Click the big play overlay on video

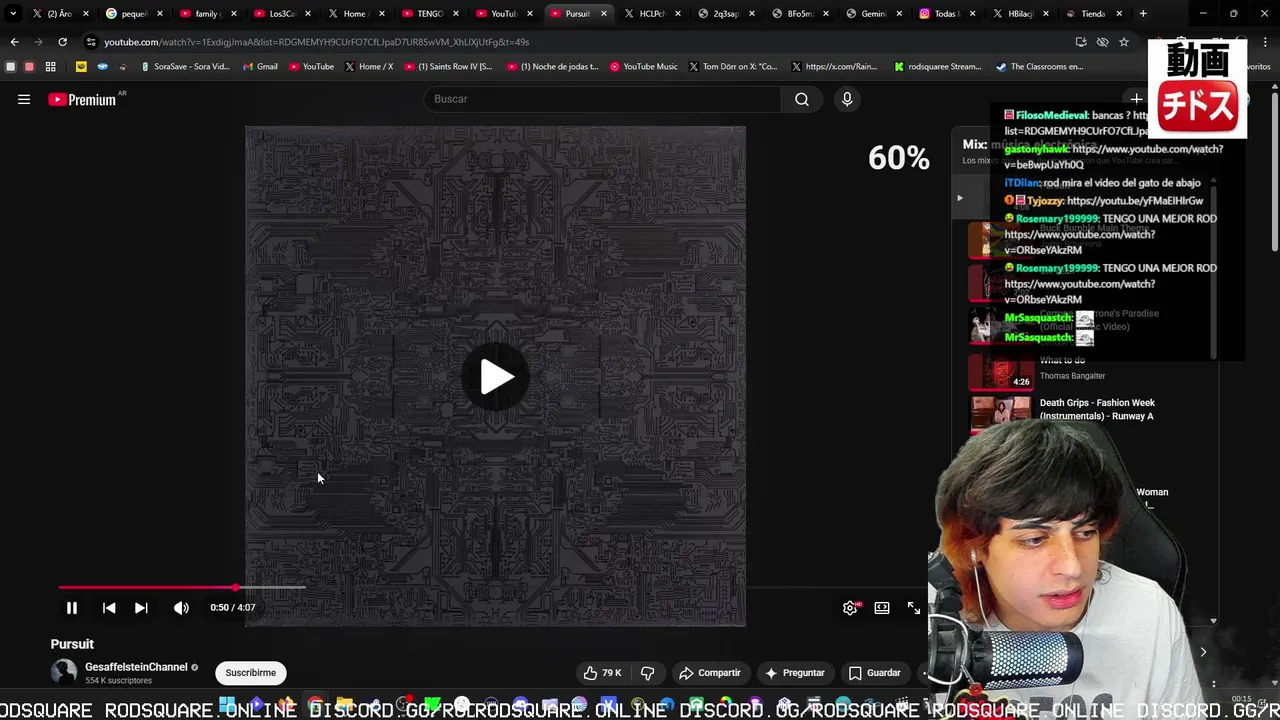pos(495,377)
